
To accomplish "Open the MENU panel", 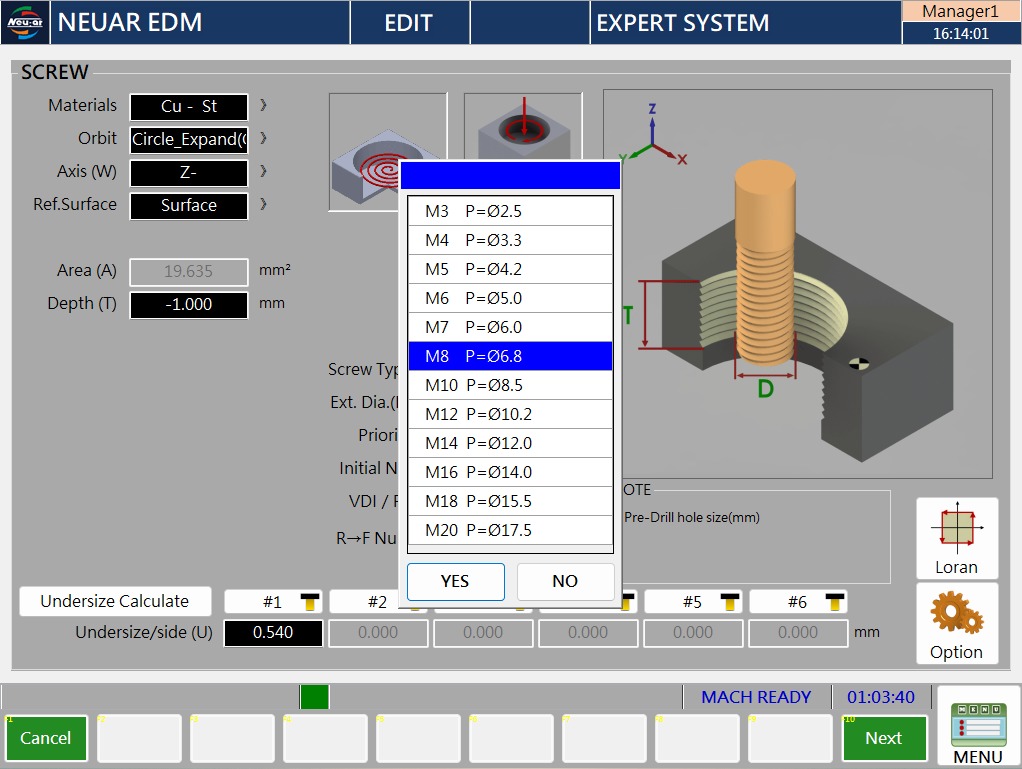I will (978, 727).
